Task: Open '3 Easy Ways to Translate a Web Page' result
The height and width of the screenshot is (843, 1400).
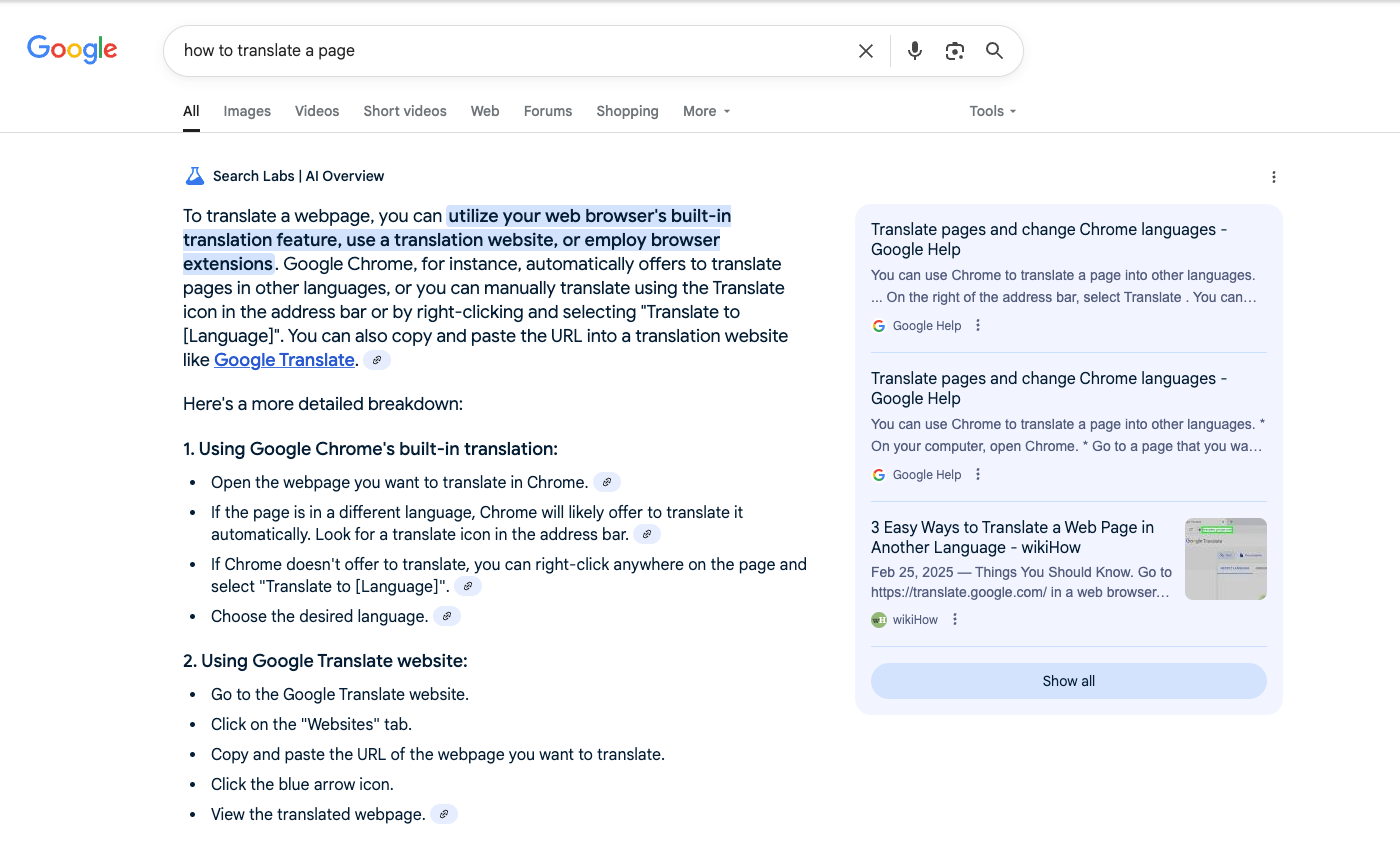Action: click(1012, 537)
